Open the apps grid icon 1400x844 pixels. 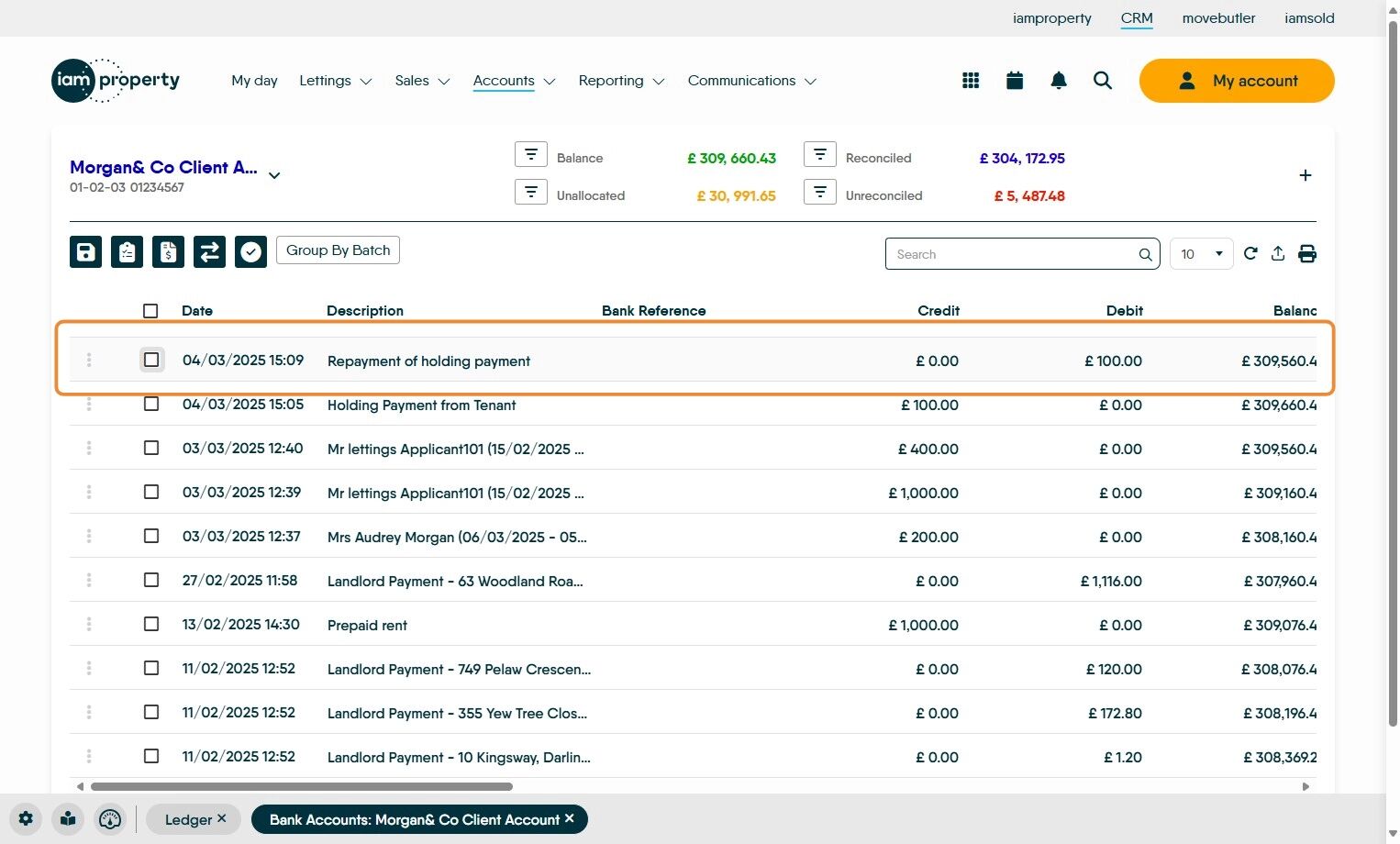pos(971,81)
